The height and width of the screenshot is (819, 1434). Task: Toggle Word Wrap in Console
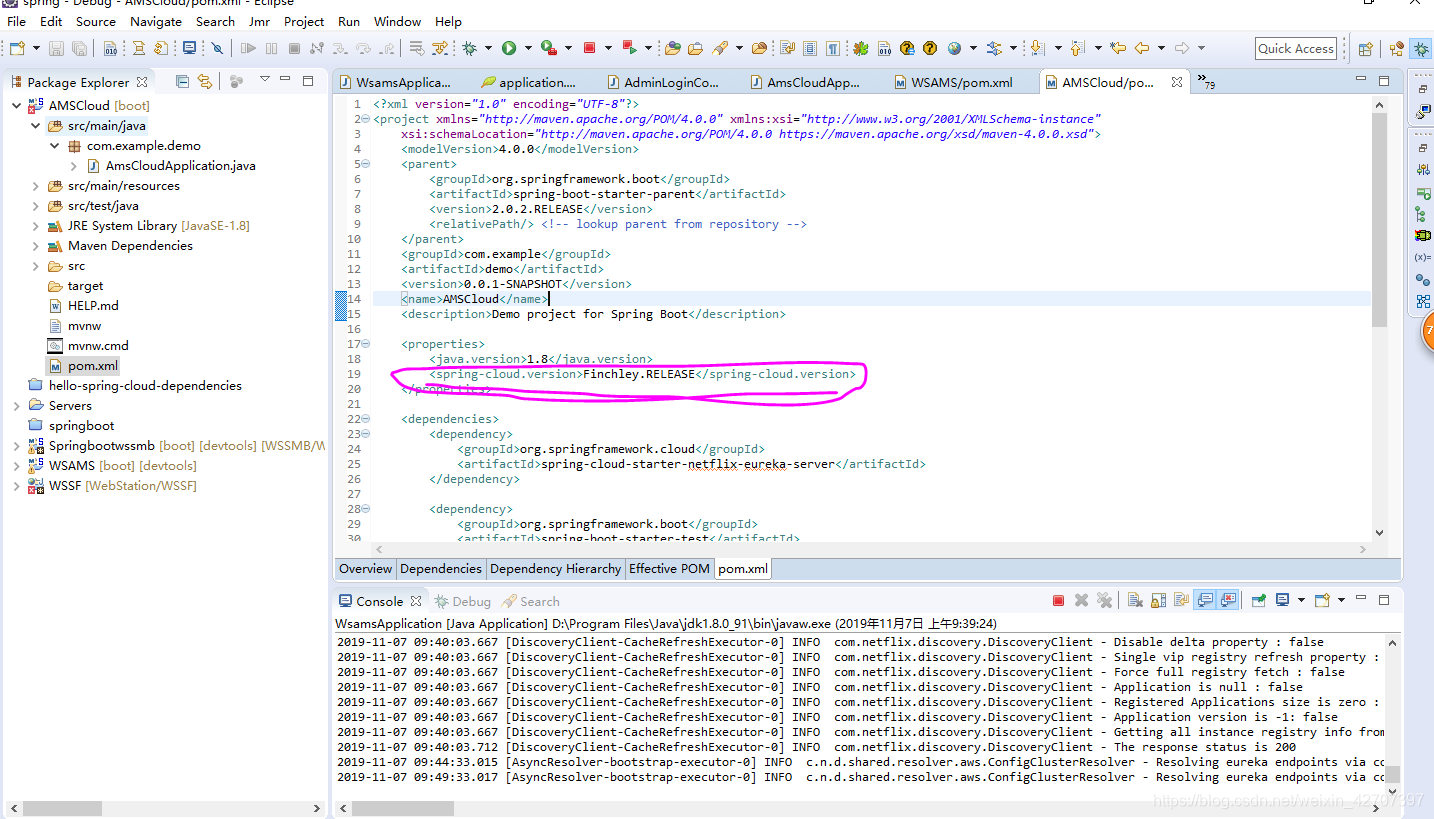[x=1181, y=601]
